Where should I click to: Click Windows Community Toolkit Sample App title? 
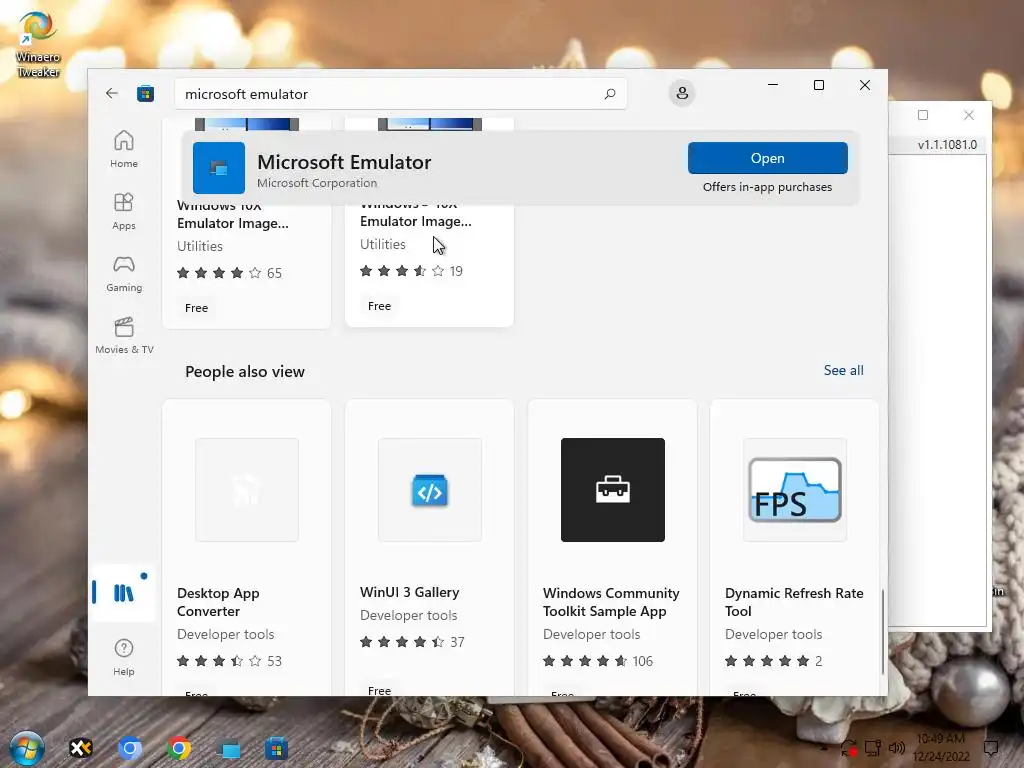(x=611, y=602)
